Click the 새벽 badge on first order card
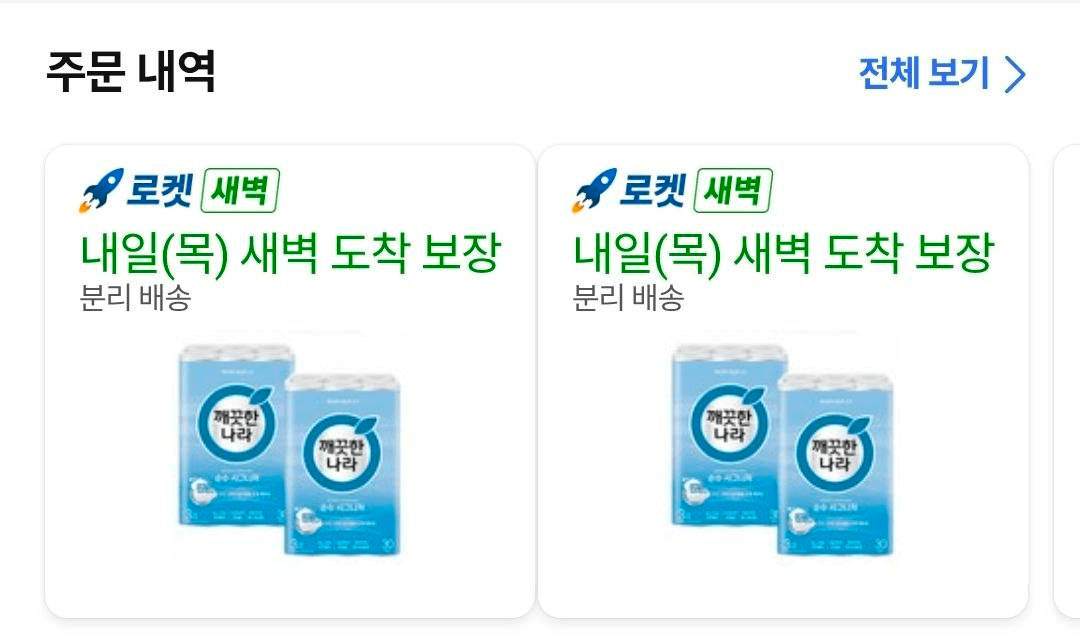Image resolution: width=1080 pixels, height=642 pixels. 240,190
